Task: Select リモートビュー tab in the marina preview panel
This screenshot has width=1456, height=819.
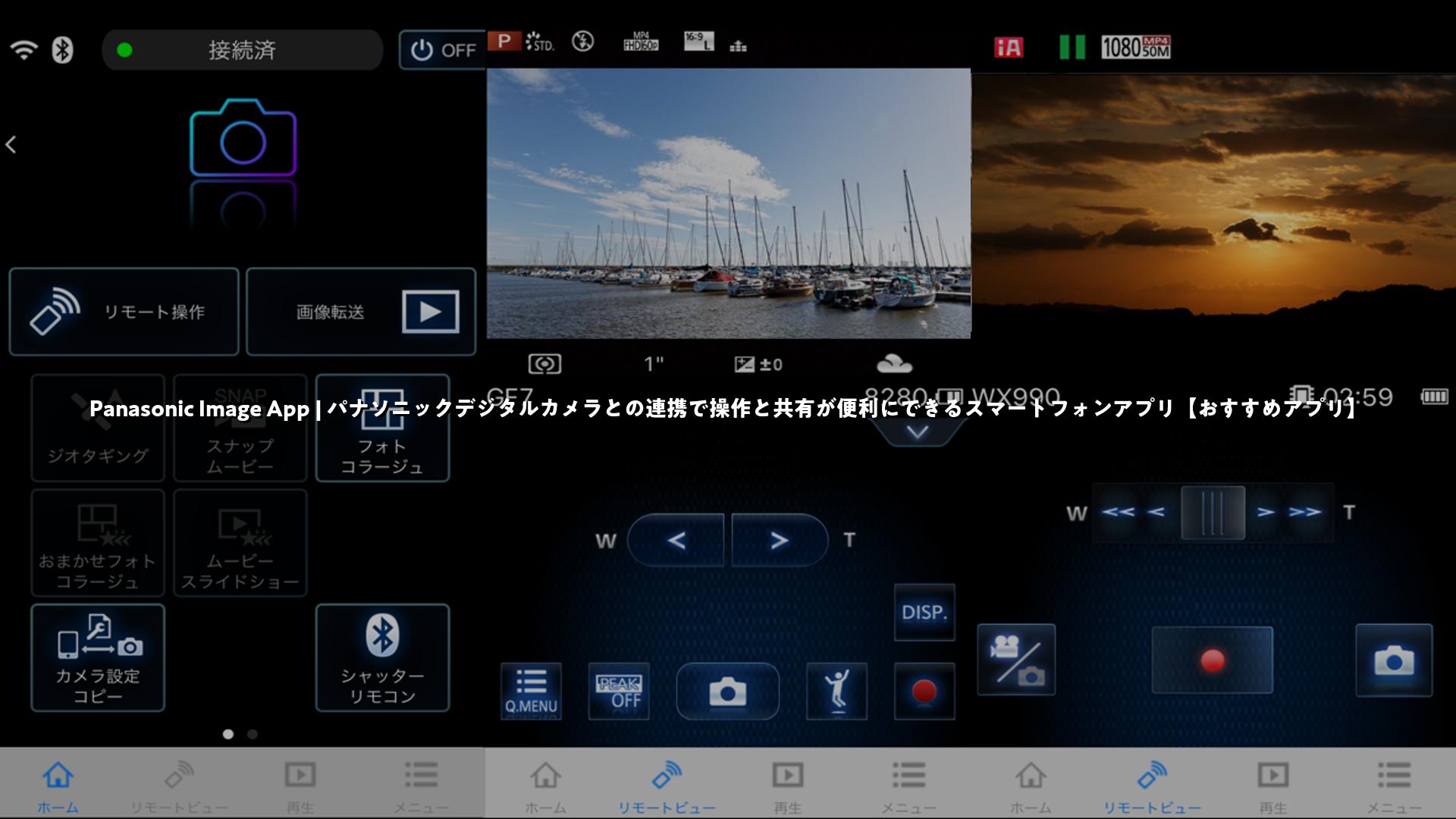Action: tap(667, 786)
